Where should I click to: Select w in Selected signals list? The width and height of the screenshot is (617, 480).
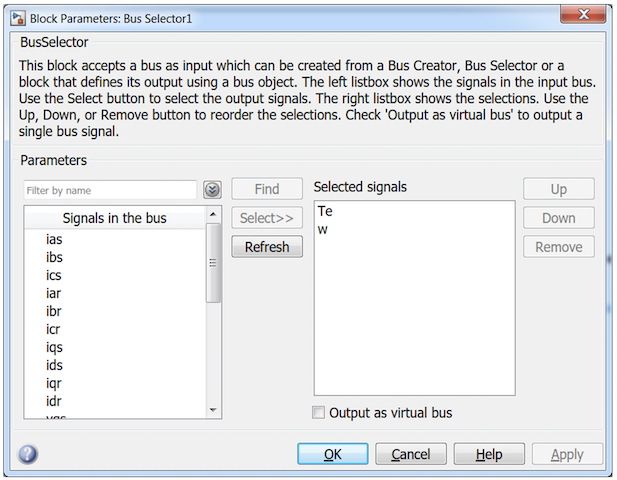[323, 230]
